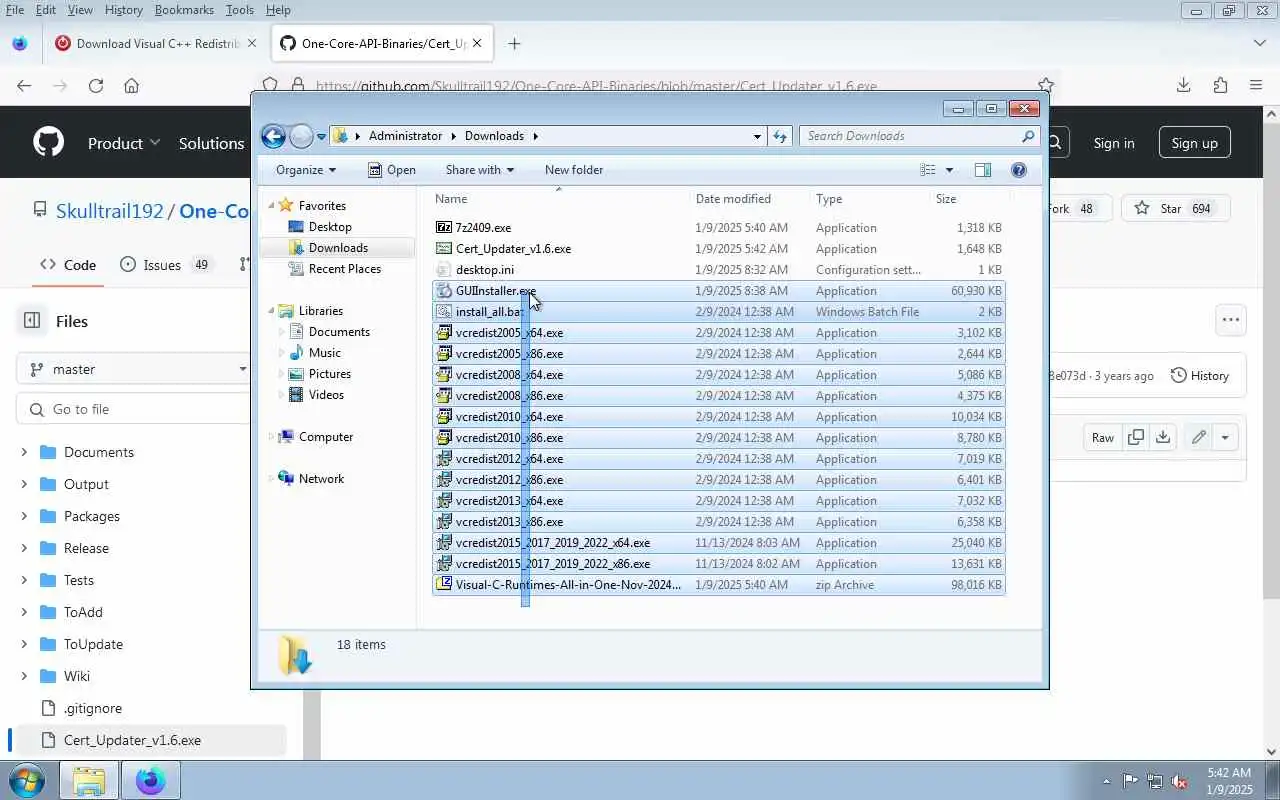Open Organize dropdown in Explorer
Viewport: 1280px width, 800px height.
tap(306, 170)
